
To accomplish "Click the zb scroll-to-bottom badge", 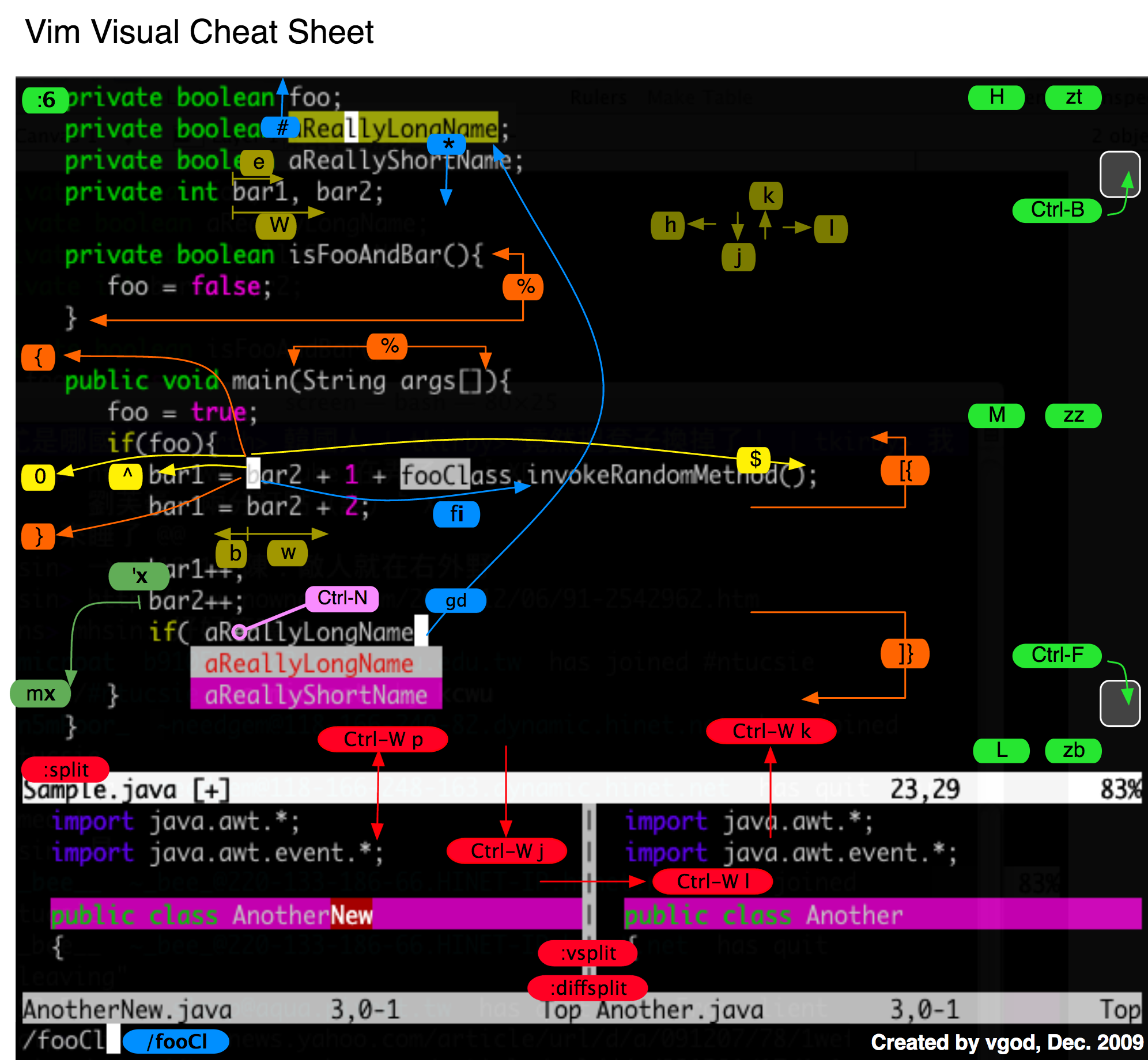I will (1073, 750).
